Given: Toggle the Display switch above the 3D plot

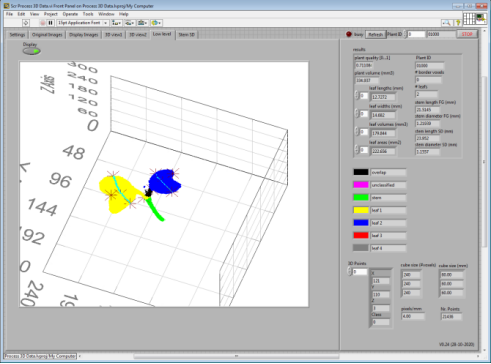Looking at the screenshot, I should click(x=31, y=51).
